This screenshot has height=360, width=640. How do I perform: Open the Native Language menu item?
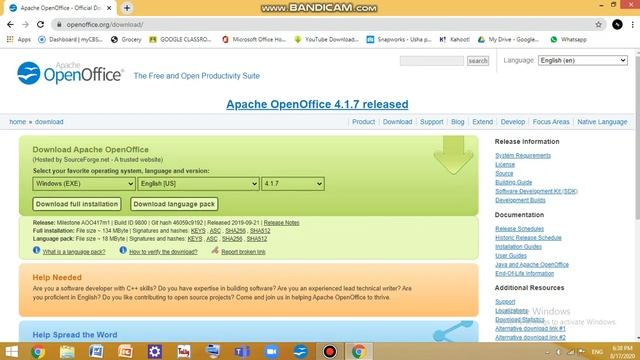click(602, 122)
